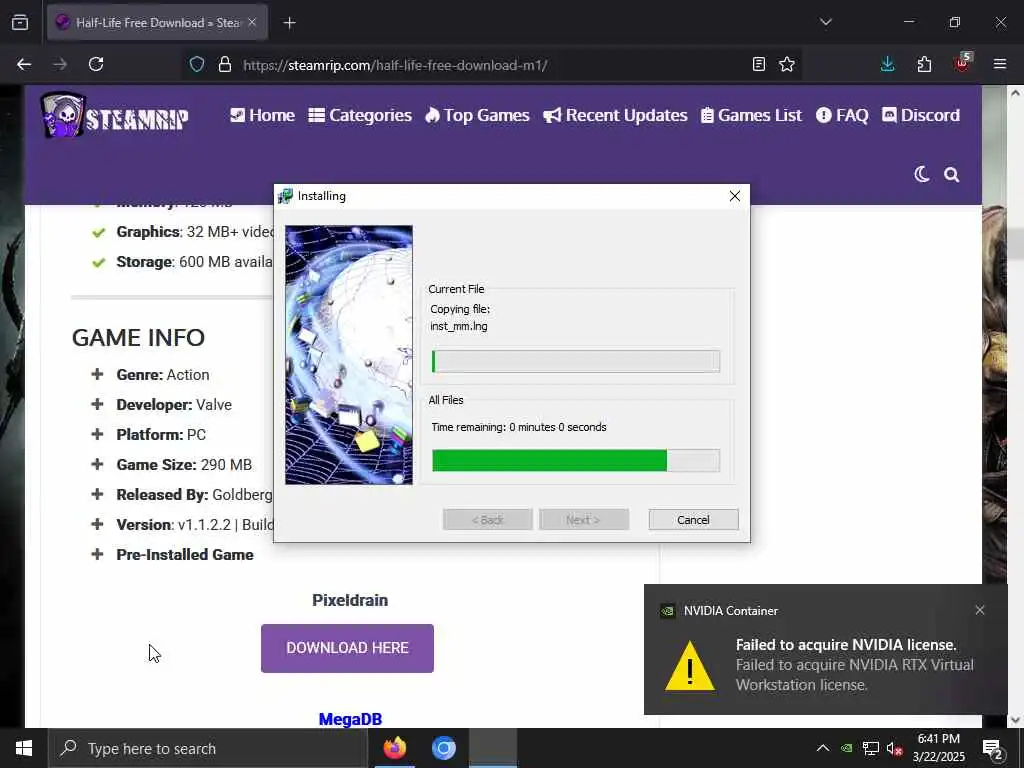Click the NVIDIA warning triangle icon
The image size is (1024, 768).
click(x=690, y=665)
